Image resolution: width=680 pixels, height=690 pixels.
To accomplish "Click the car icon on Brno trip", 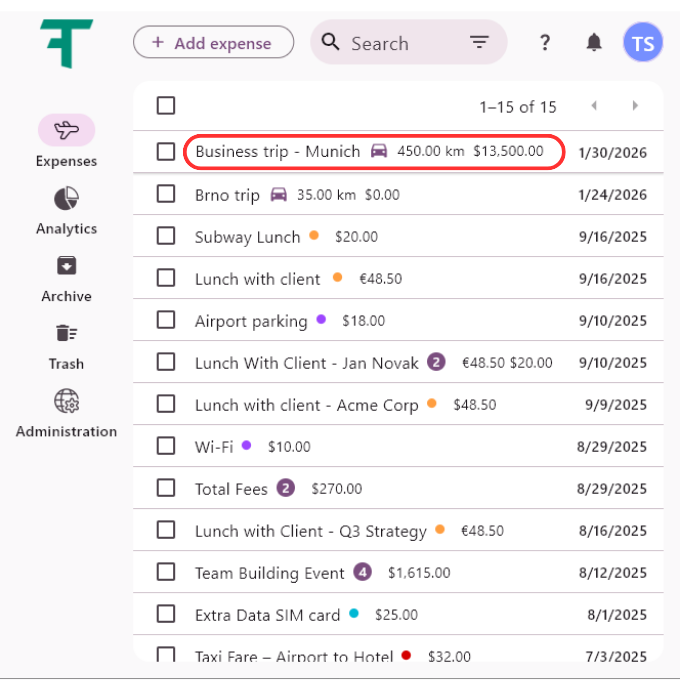I will click(x=279, y=195).
